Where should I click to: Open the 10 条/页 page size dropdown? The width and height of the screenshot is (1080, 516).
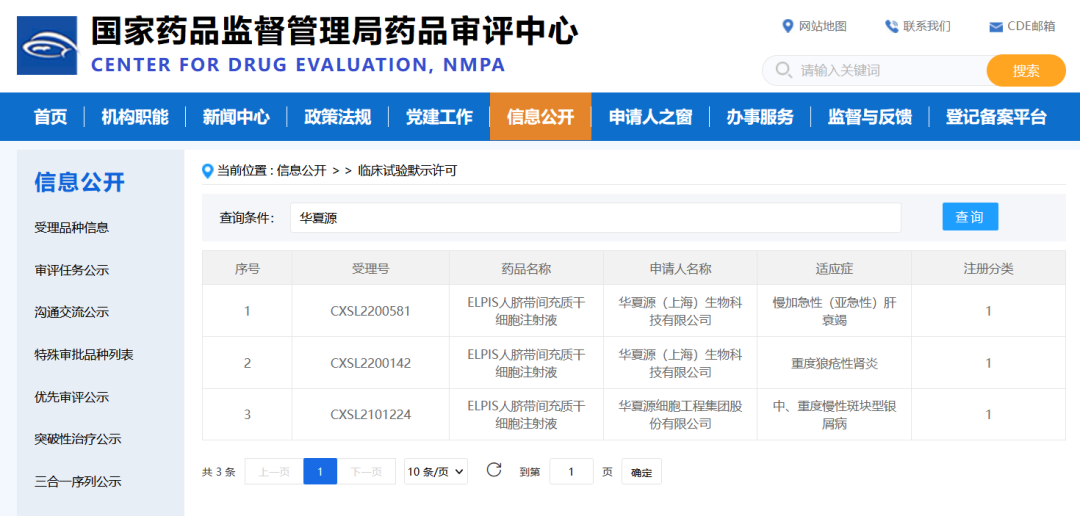[436, 472]
